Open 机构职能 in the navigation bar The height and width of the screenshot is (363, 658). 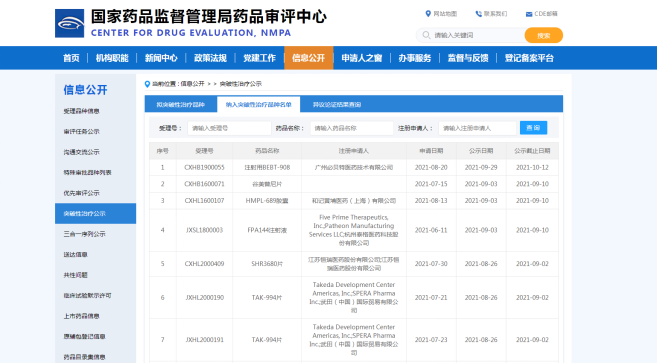point(112,58)
